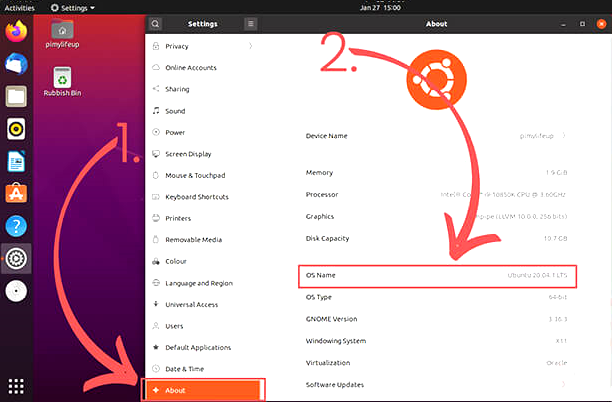Open Removable Media settings
The width and height of the screenshot is (612, 415).
[202, 240]
